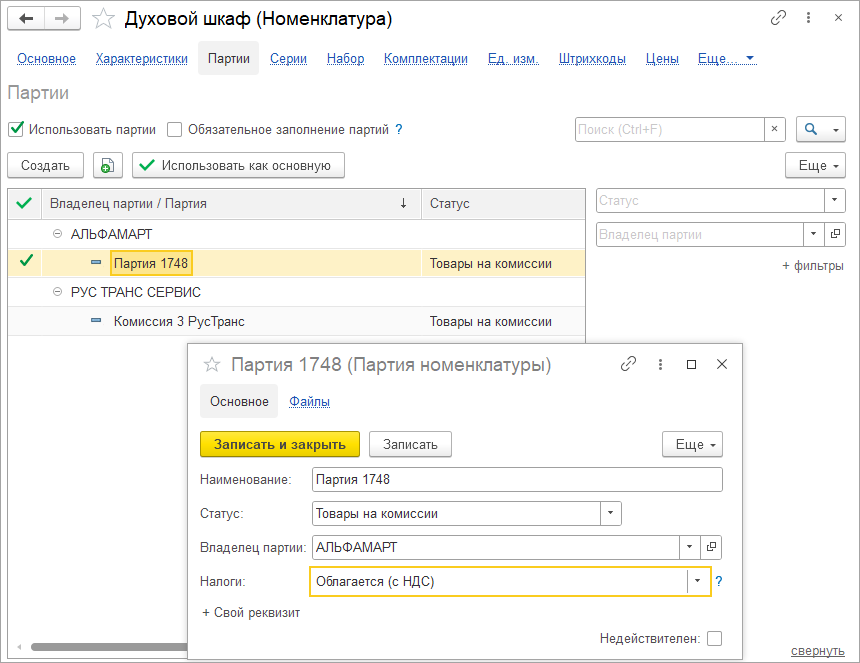860x663 pixels.
Task: Click + Свой реквизит link
Action: tap(251, 613)
